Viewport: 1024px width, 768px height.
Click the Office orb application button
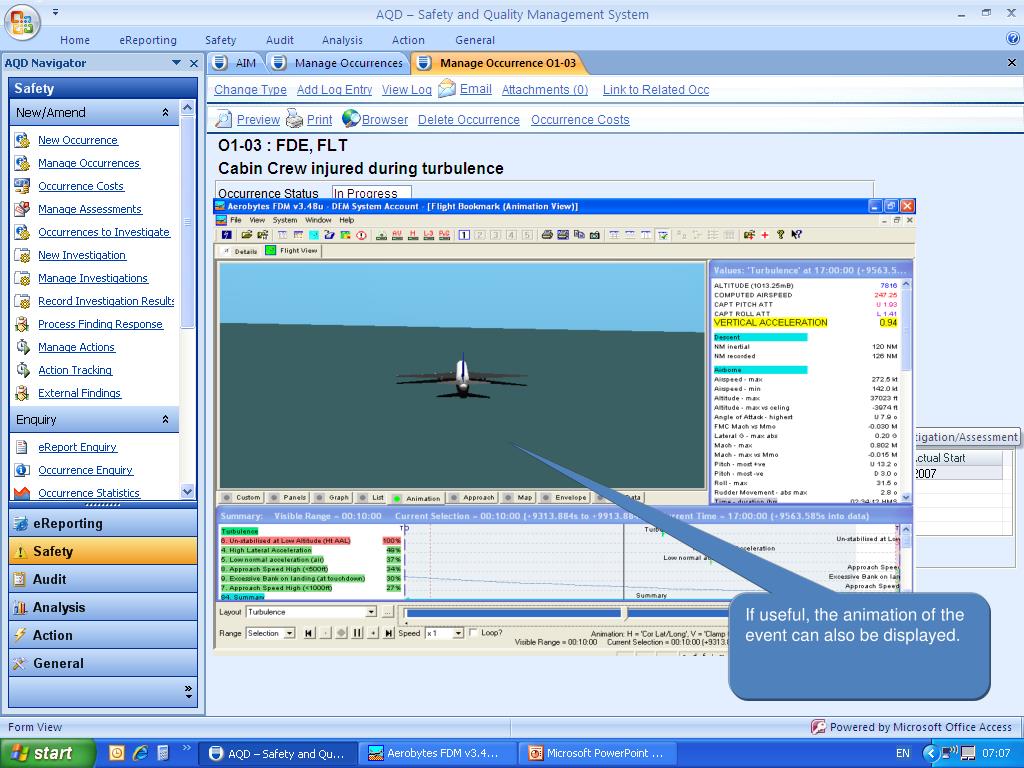(22, 22)
